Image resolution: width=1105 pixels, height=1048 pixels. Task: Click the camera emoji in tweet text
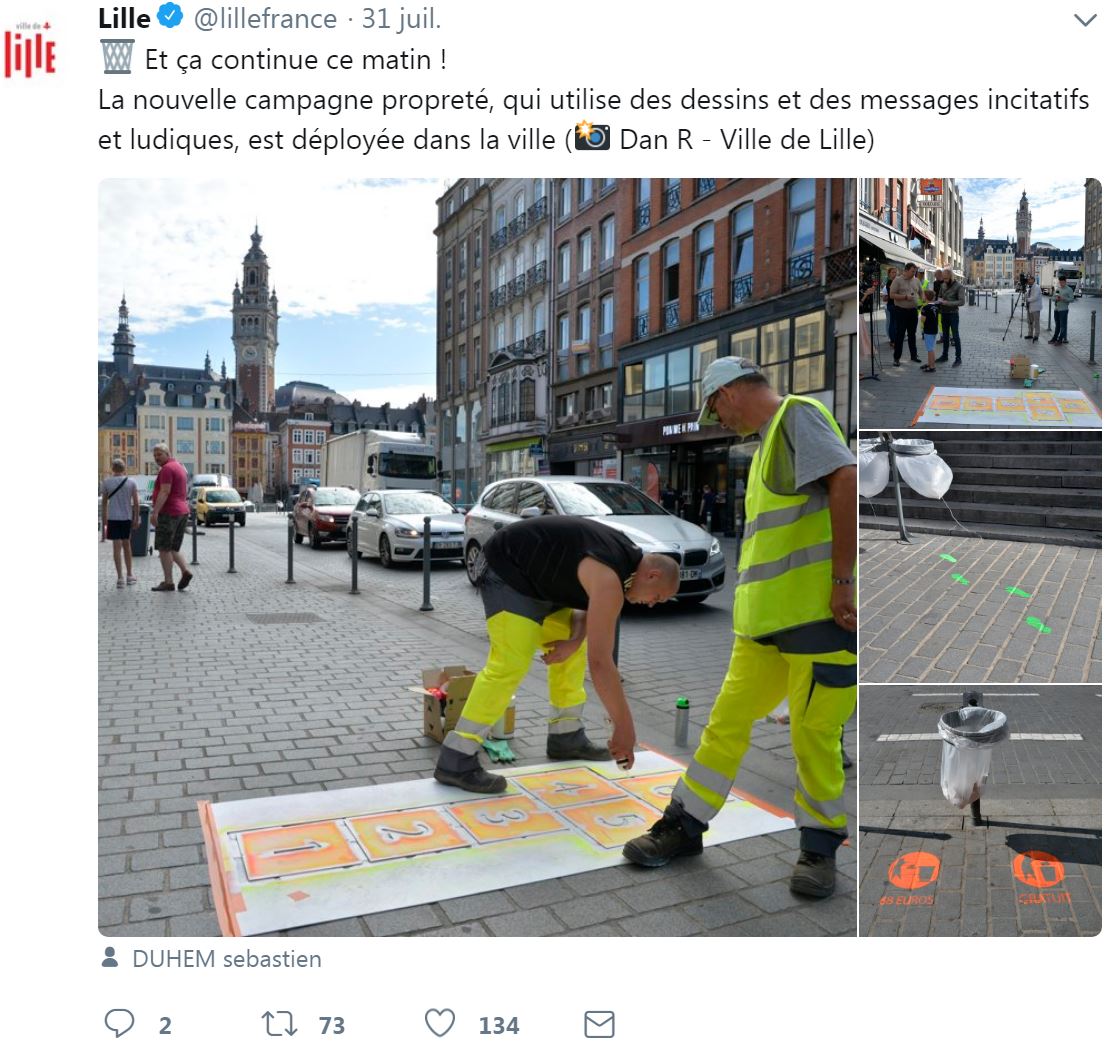pos(593,137)
